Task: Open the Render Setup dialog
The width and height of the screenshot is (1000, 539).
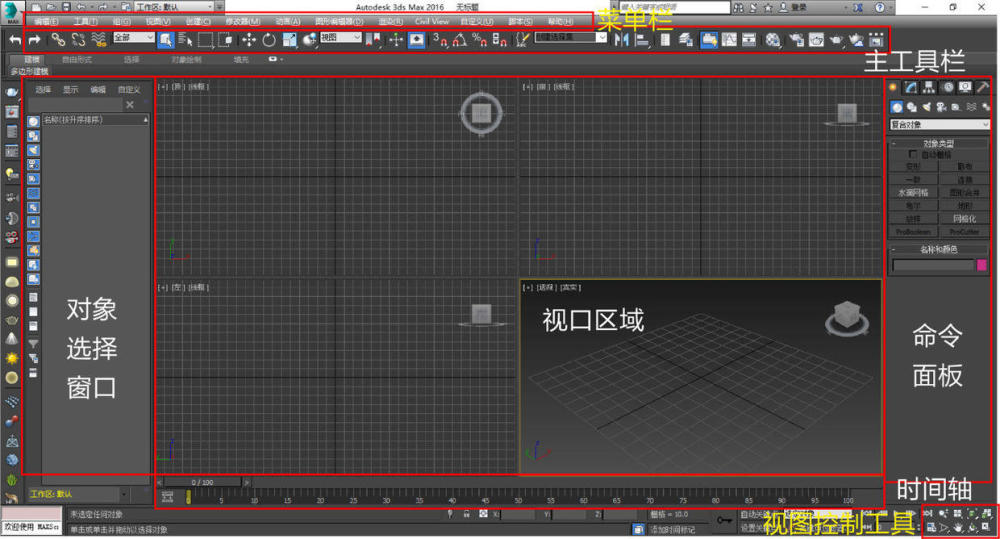Action: click(797, 40)
